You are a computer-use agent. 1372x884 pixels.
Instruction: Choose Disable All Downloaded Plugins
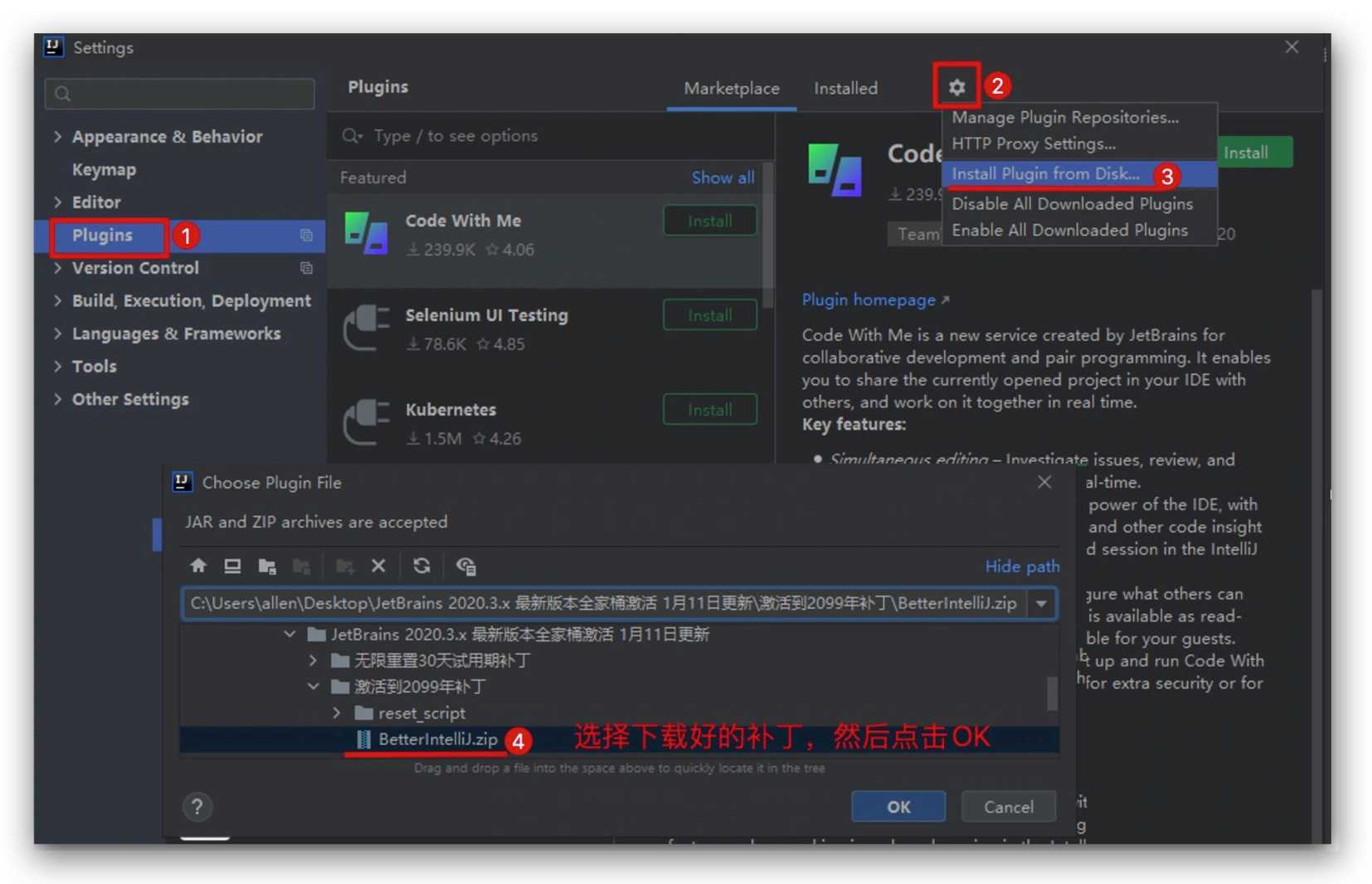point(1079,203)
